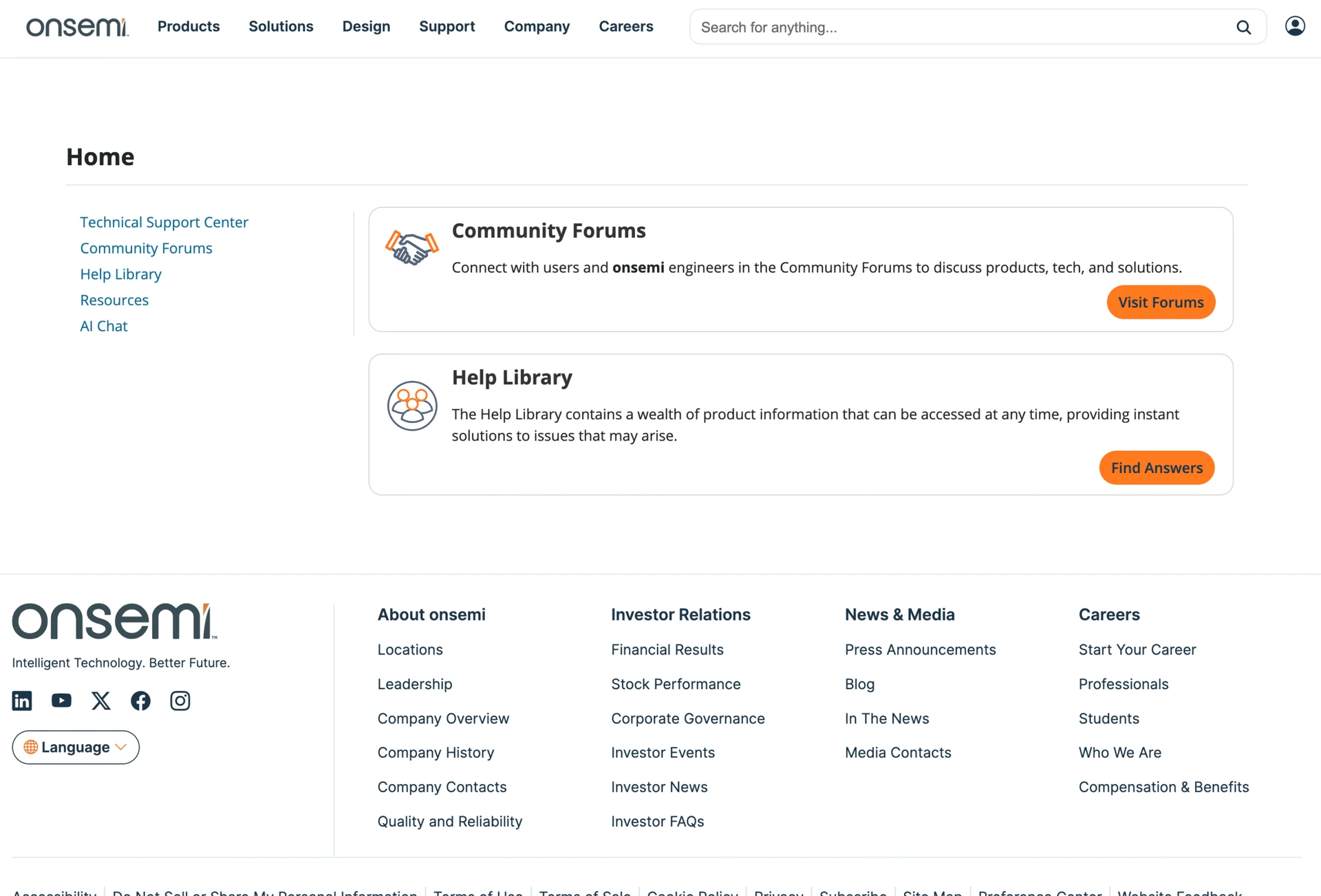Open AI Chat sidebar link
Viewport: 1321px width, 896px height.
pos(104,327)
